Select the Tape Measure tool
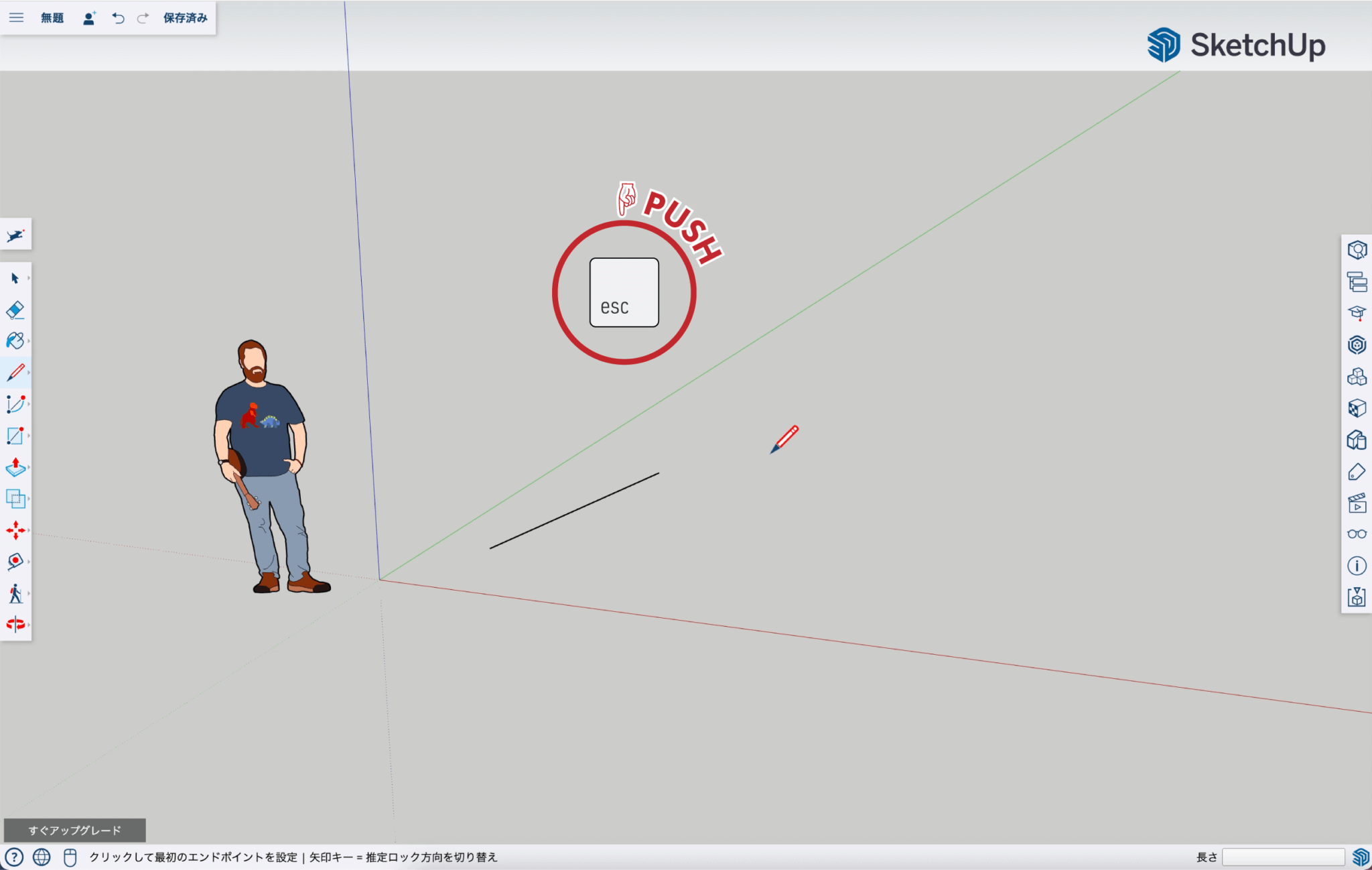Viewport: 1372px width, 870px height. (15, 562)
